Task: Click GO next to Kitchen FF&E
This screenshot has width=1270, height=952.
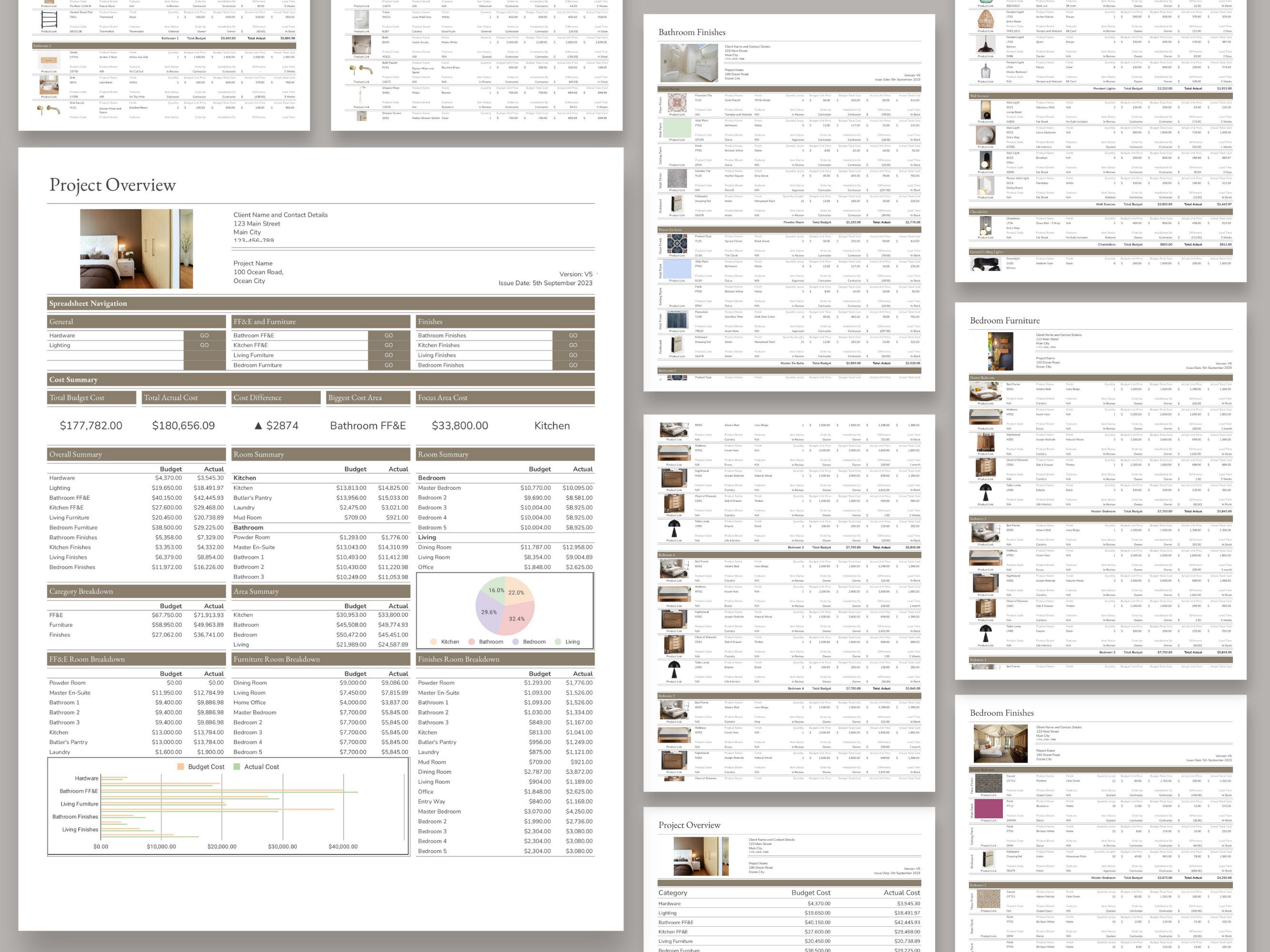Action: [389, 345]
